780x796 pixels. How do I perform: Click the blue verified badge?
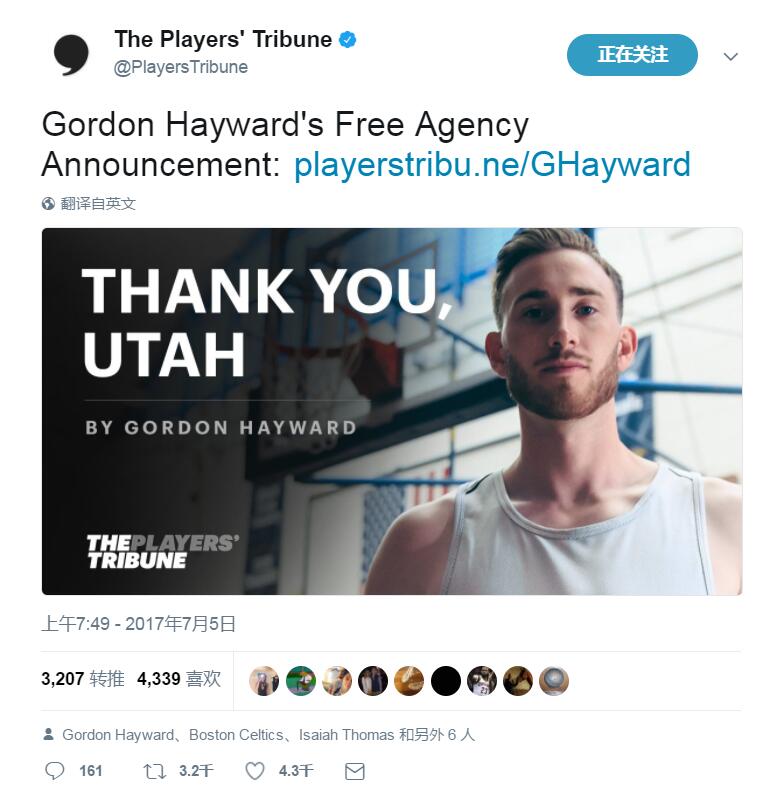347,40
